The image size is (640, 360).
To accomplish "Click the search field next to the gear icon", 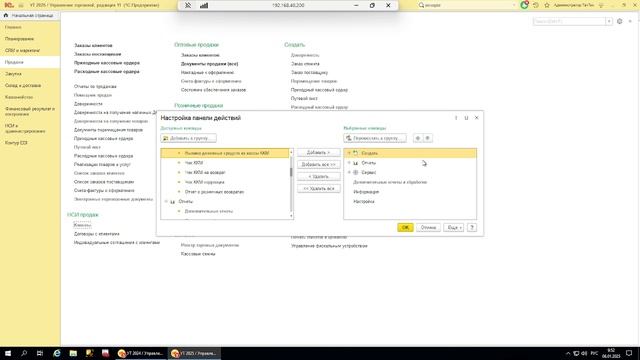I will (569, 21).
